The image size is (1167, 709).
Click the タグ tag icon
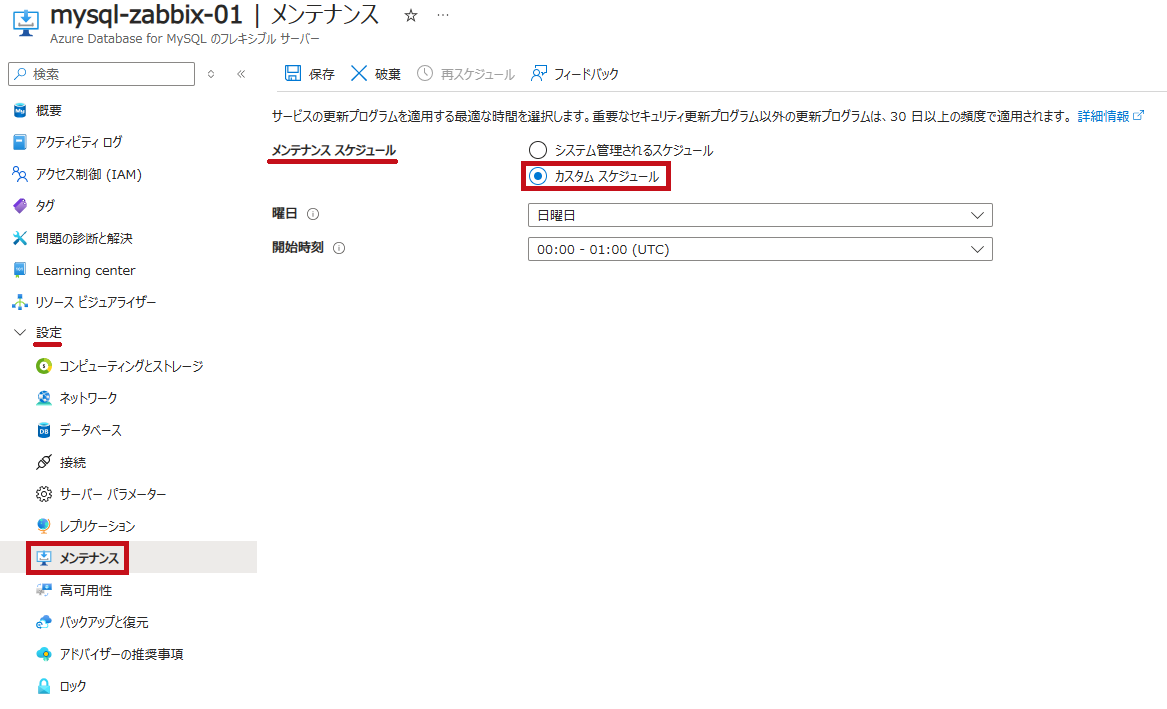(x=20, y=206)
